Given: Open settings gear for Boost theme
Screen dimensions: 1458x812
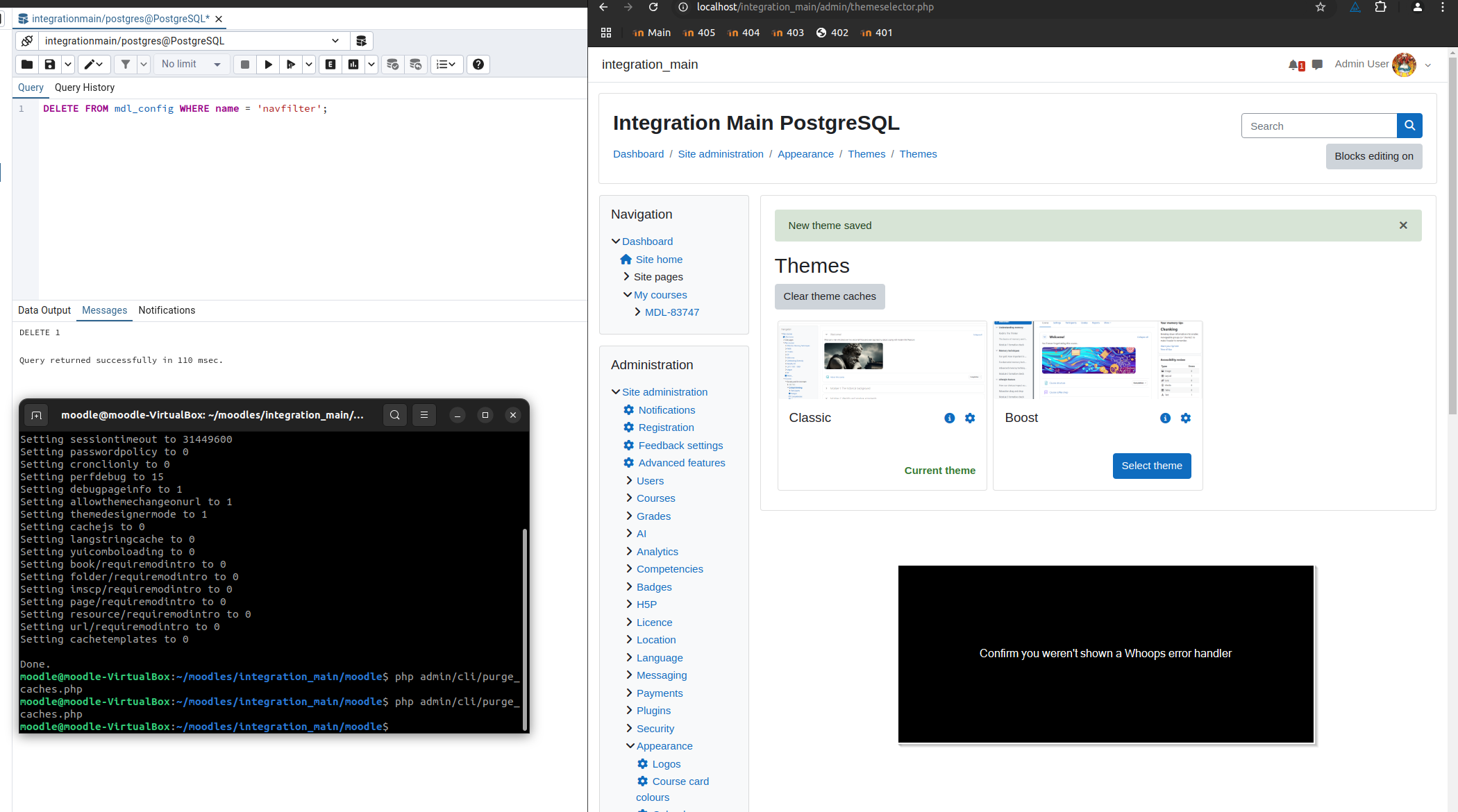Looking at the screenshot, I should click(x=1186, y=418).
